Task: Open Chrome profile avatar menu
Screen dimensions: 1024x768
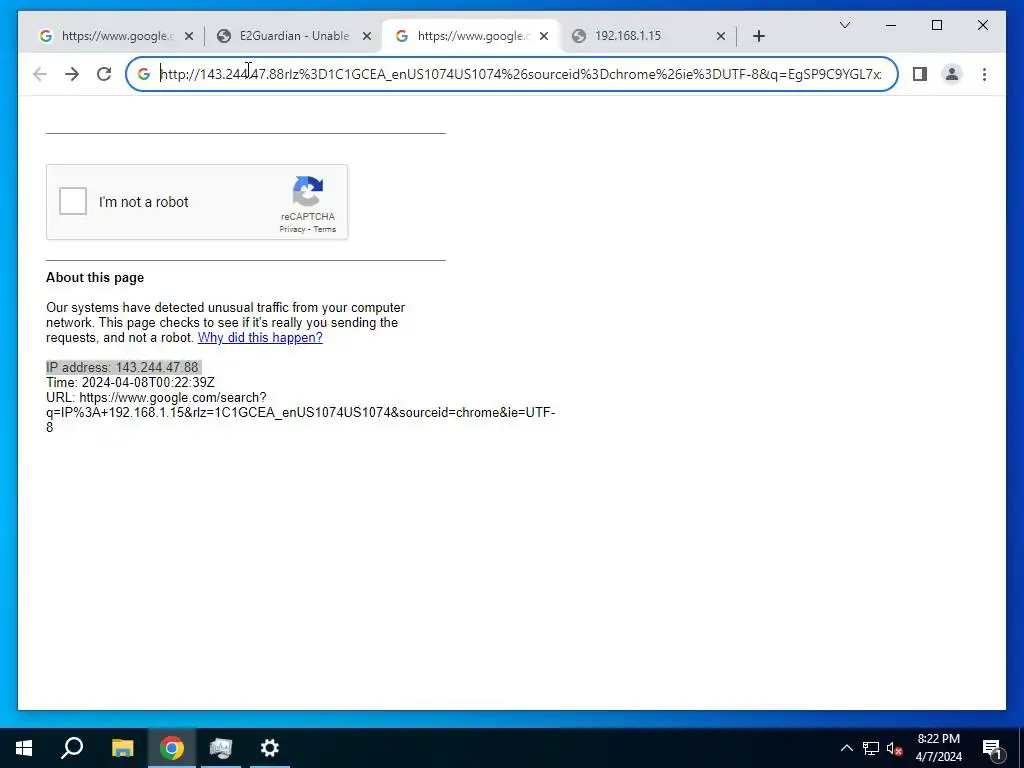Action: 952,74
